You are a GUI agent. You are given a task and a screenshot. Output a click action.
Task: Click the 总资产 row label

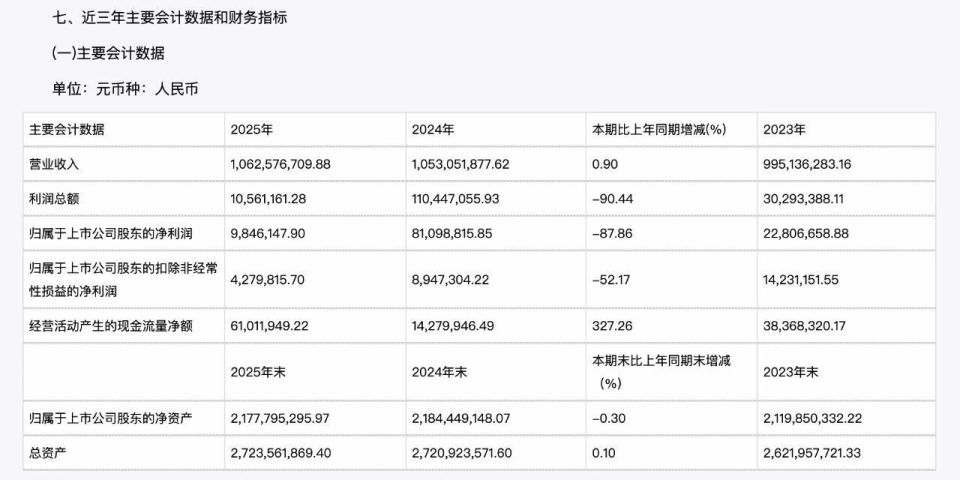coord(48,451)
